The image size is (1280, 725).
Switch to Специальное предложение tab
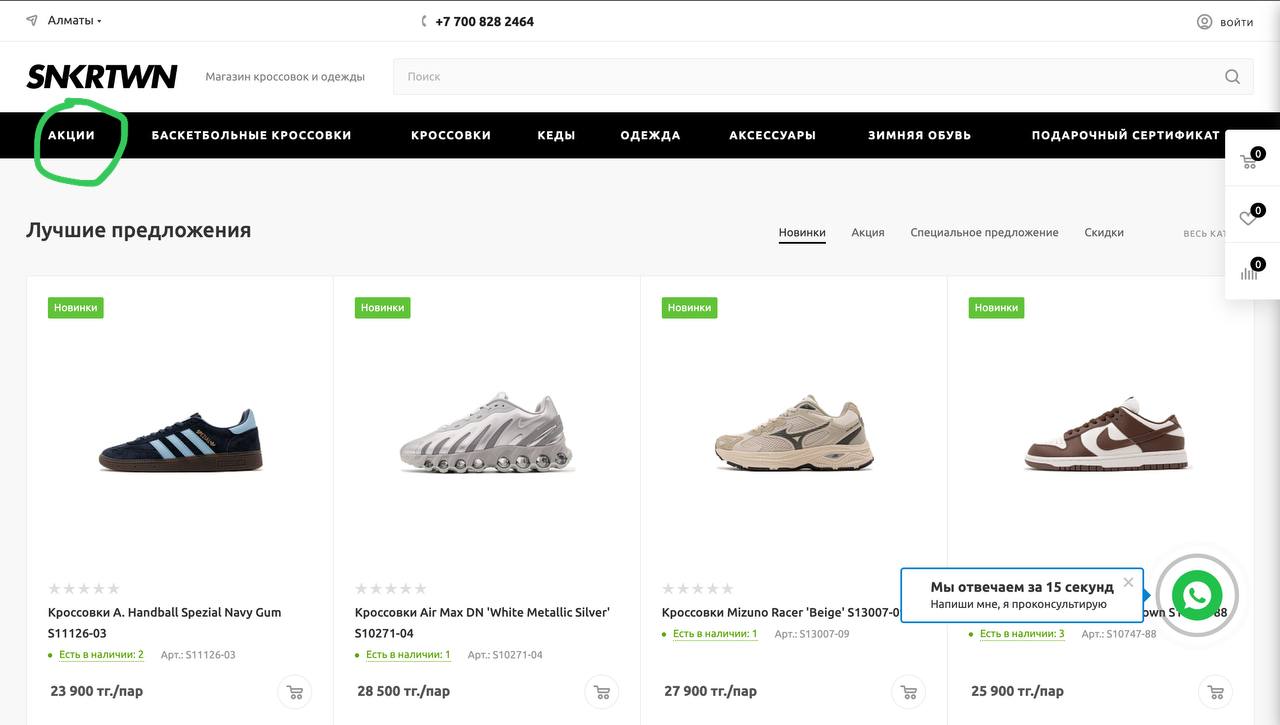pos(984,232)
